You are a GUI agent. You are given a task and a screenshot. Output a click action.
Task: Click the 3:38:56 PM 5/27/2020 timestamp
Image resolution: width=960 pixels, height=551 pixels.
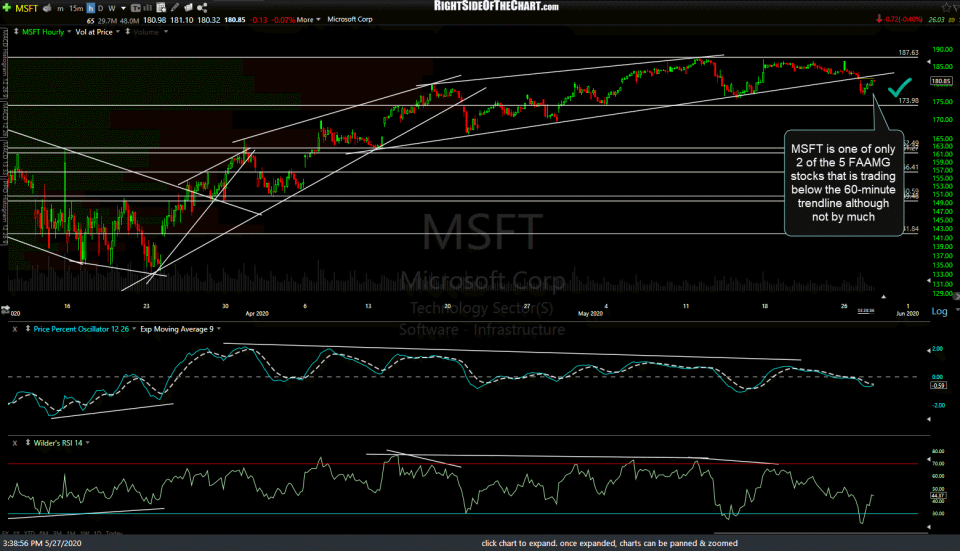point(42,543)
